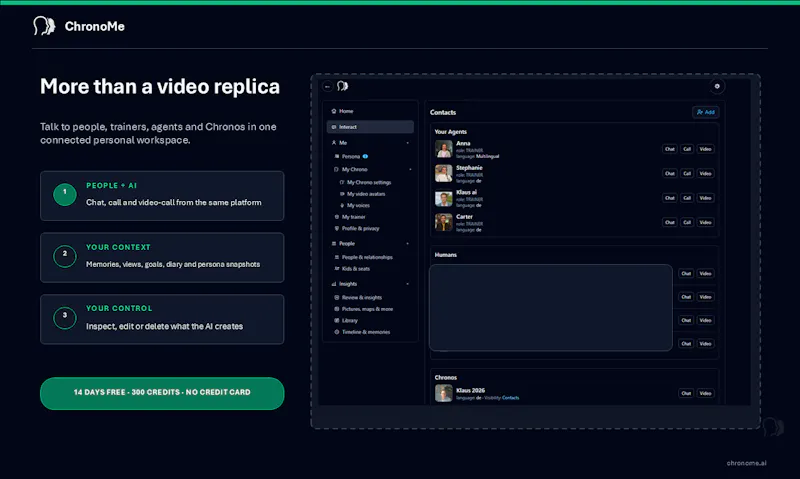Click the 'Your Agents' heading
Image resolution: width=800 pixels, height=479 pixels.
(451, 132)
